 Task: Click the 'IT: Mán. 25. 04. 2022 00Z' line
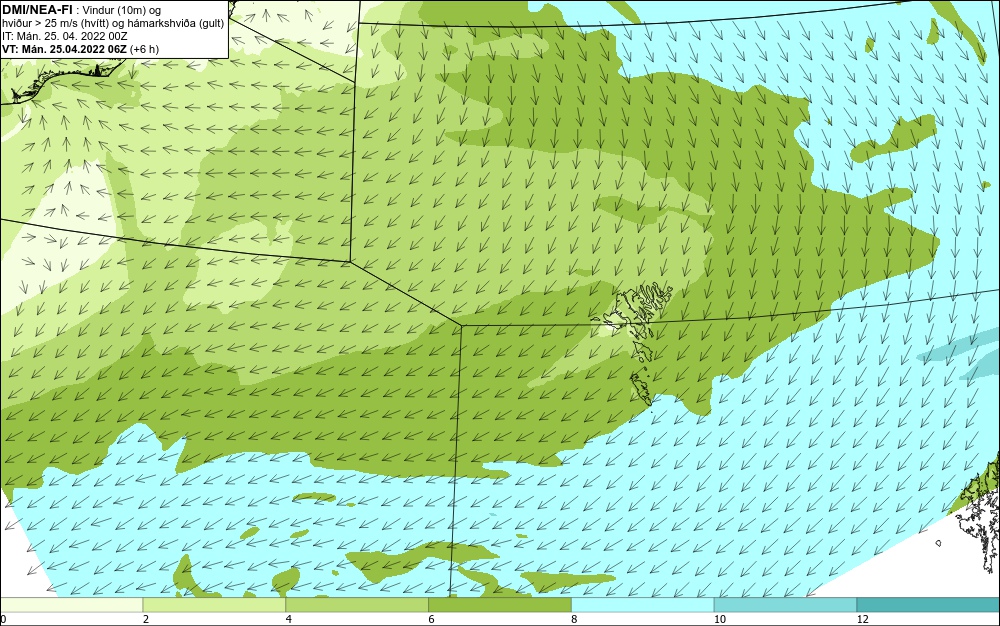coord(65,36)
